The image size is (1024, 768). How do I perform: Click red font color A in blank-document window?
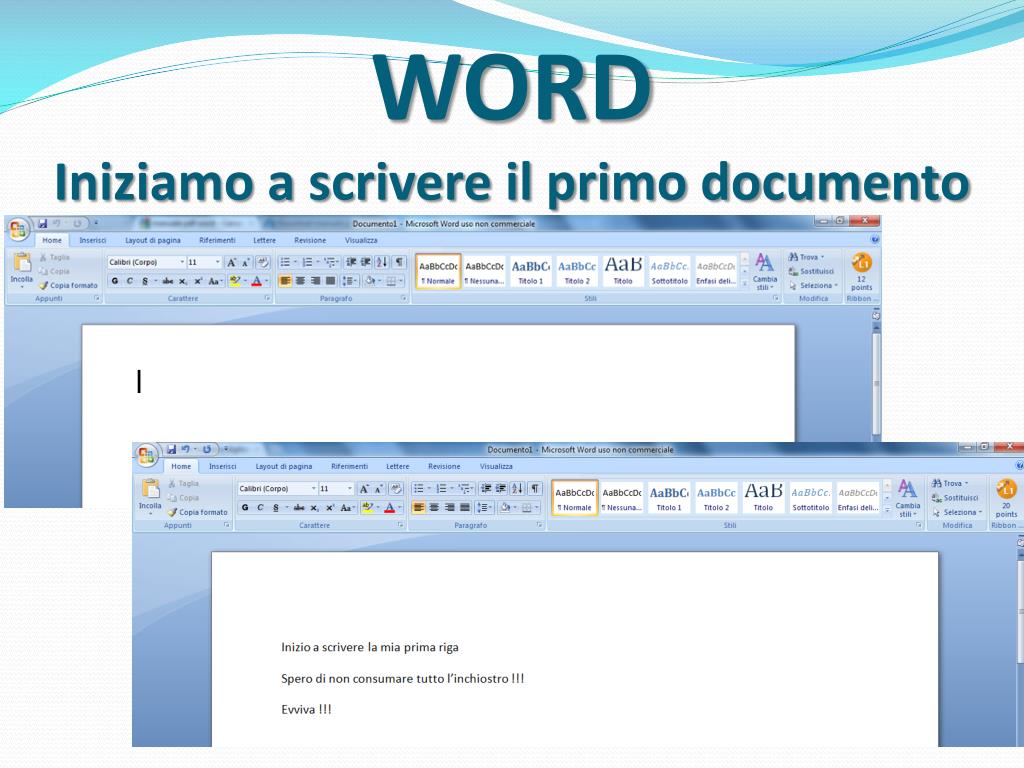coord(257,281)
